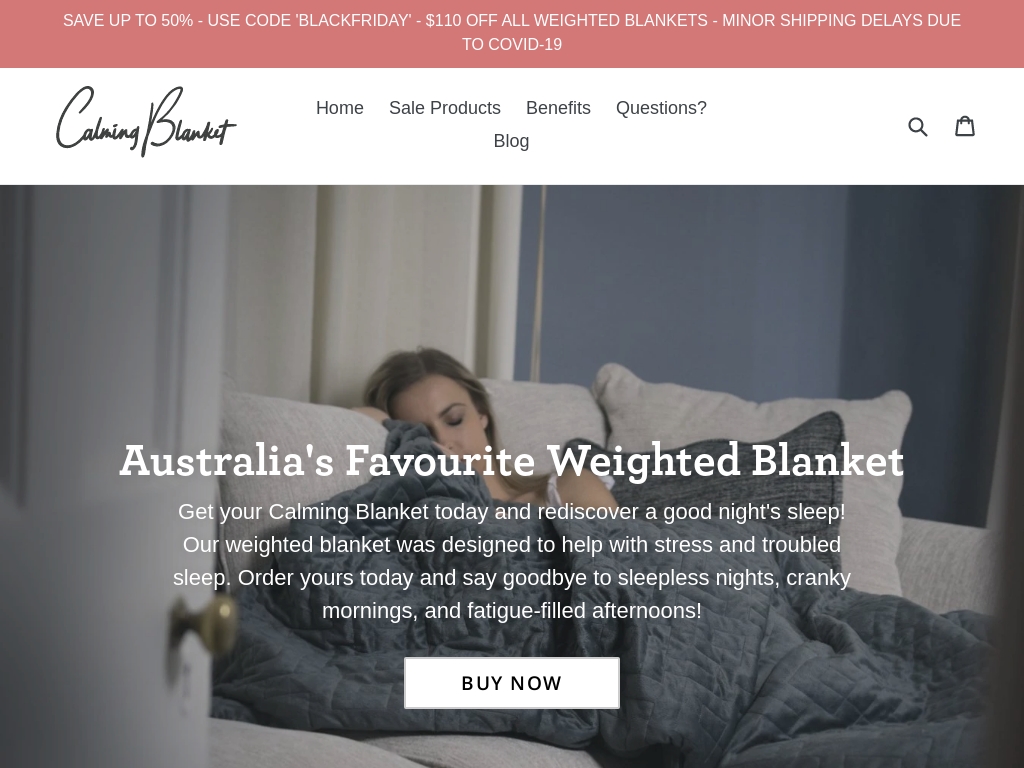Open the shopping cart bag icon
Viewport: 1024px width, 768px height.
(x=965, y=125)
